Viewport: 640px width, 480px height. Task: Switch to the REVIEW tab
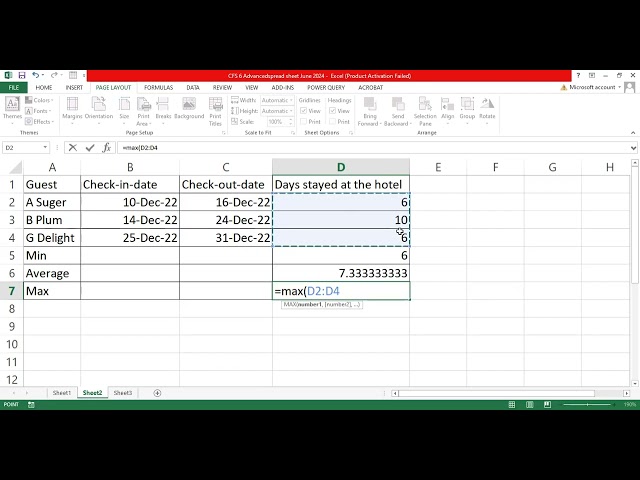click(222, 88)
